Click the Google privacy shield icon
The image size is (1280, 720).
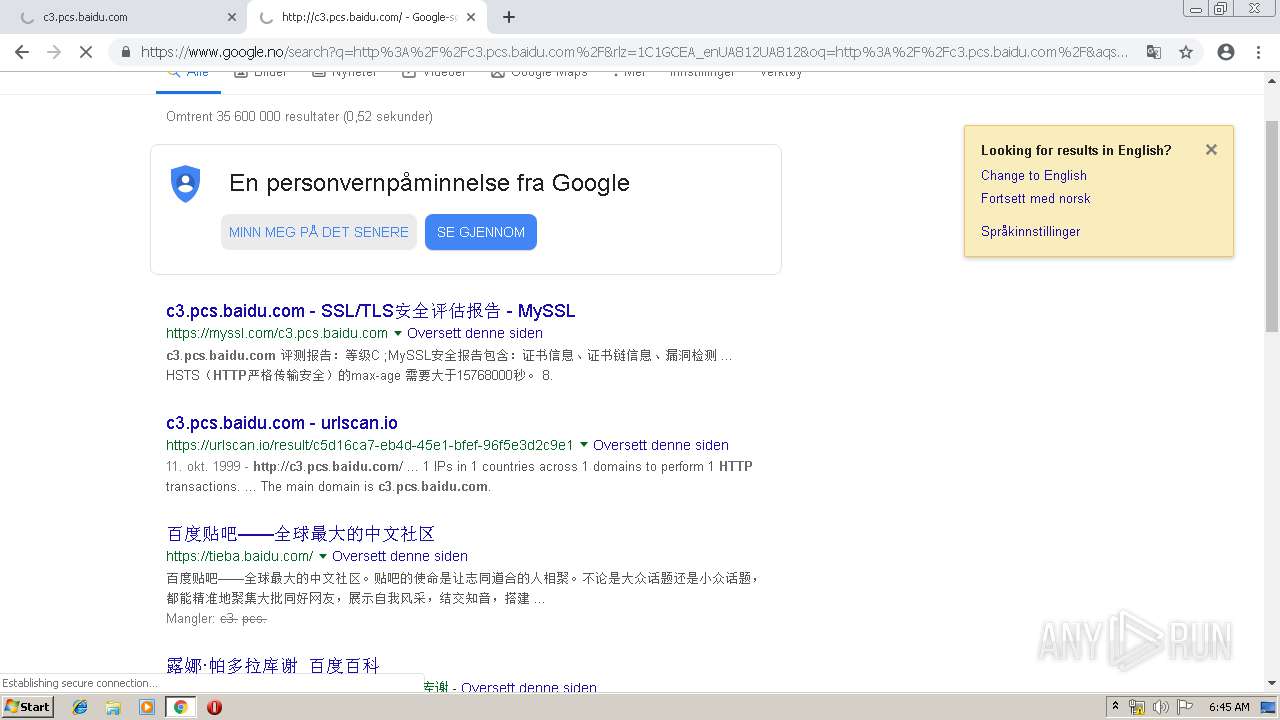tap(186, 184)
